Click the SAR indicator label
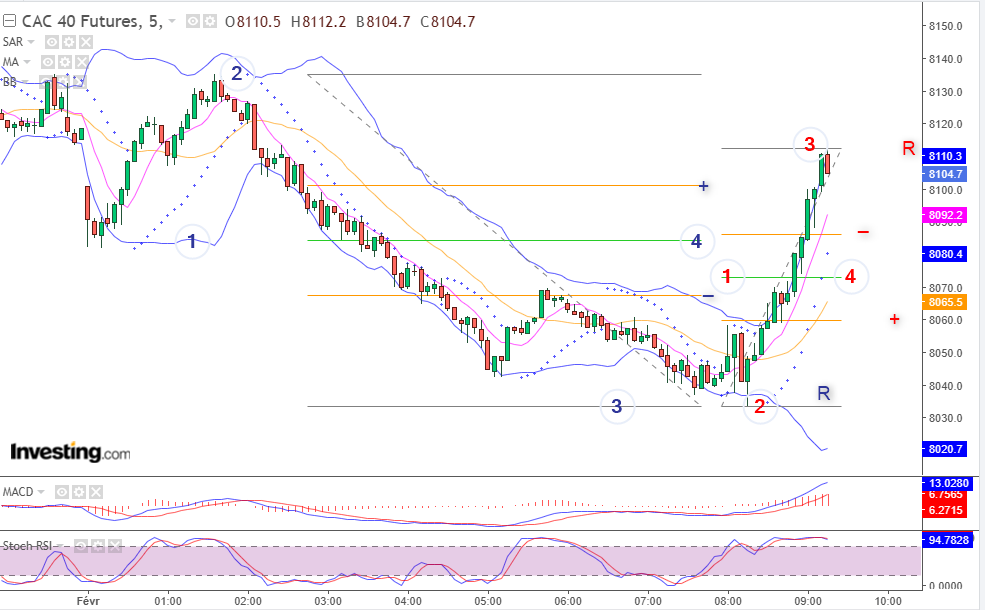 click(13, 42)
